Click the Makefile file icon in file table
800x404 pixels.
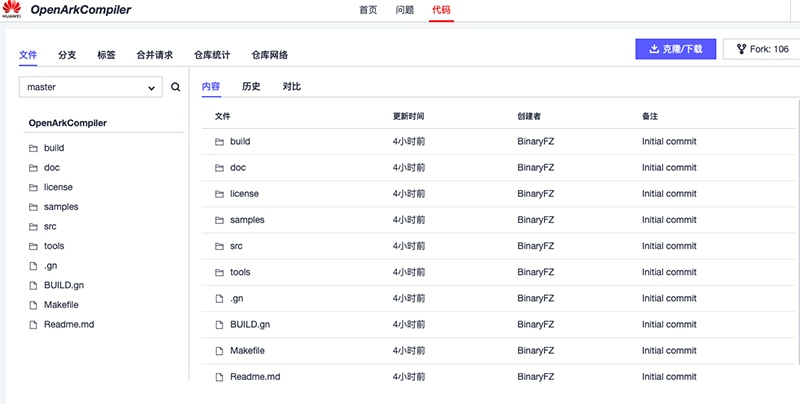pos(219,351)
